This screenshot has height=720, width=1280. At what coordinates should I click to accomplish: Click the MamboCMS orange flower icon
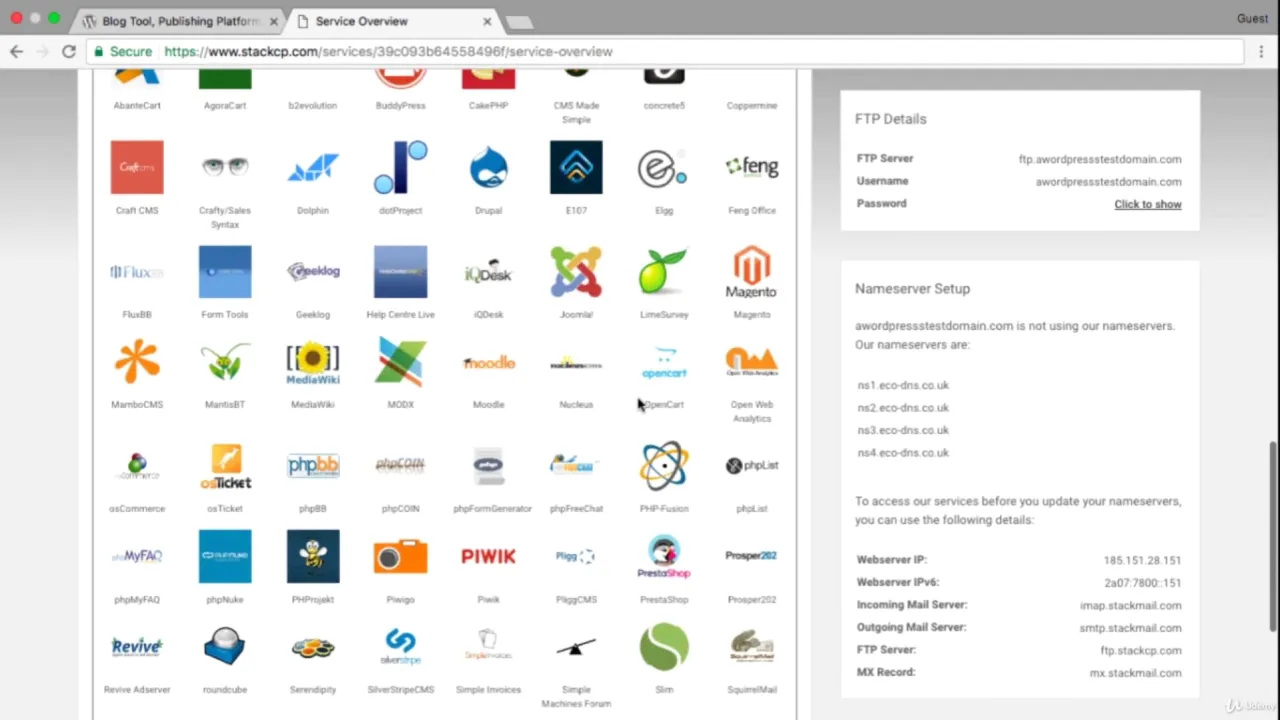[x=137, y=362]
